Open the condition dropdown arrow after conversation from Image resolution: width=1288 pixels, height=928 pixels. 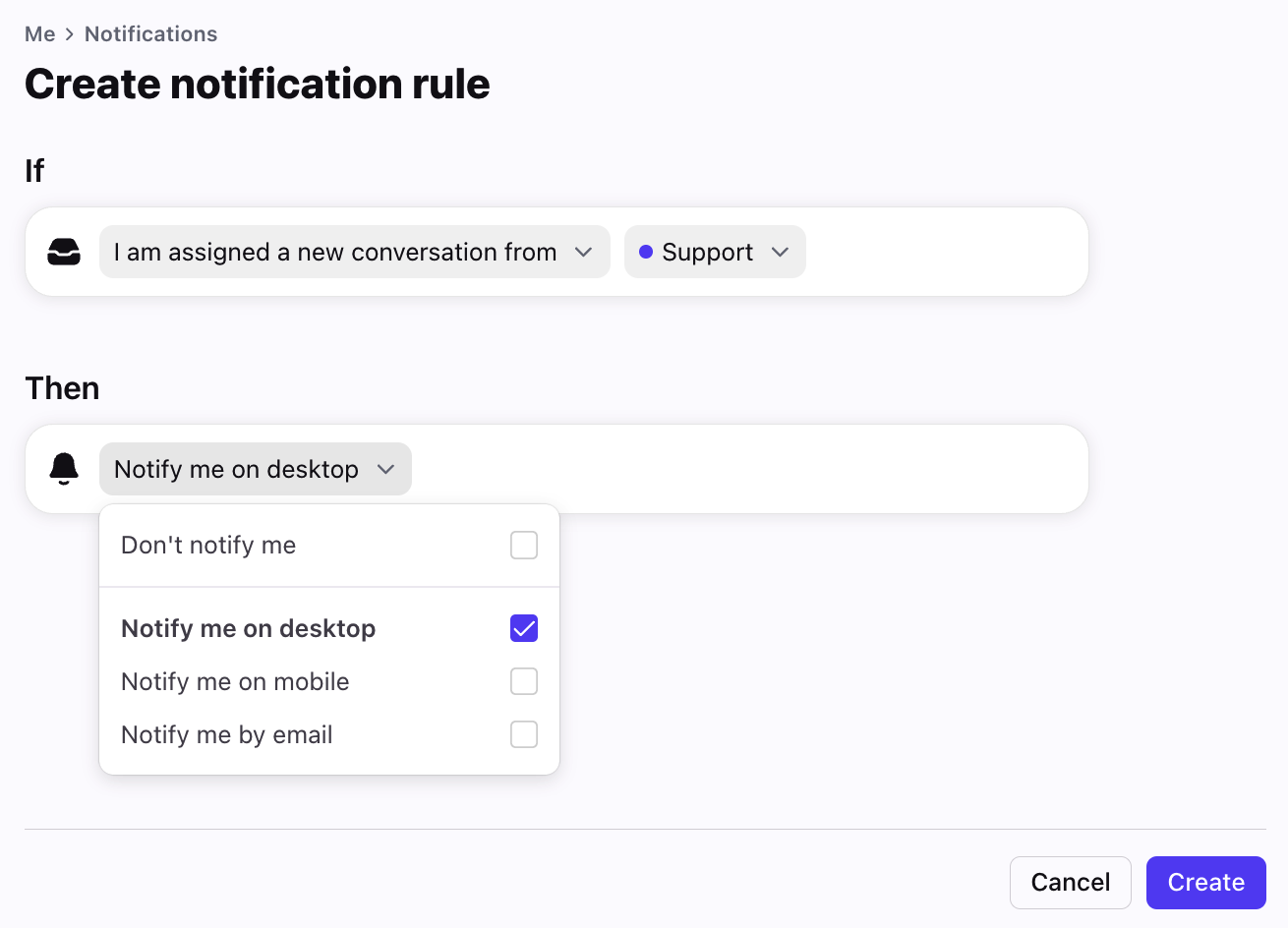tap(584, 252)
